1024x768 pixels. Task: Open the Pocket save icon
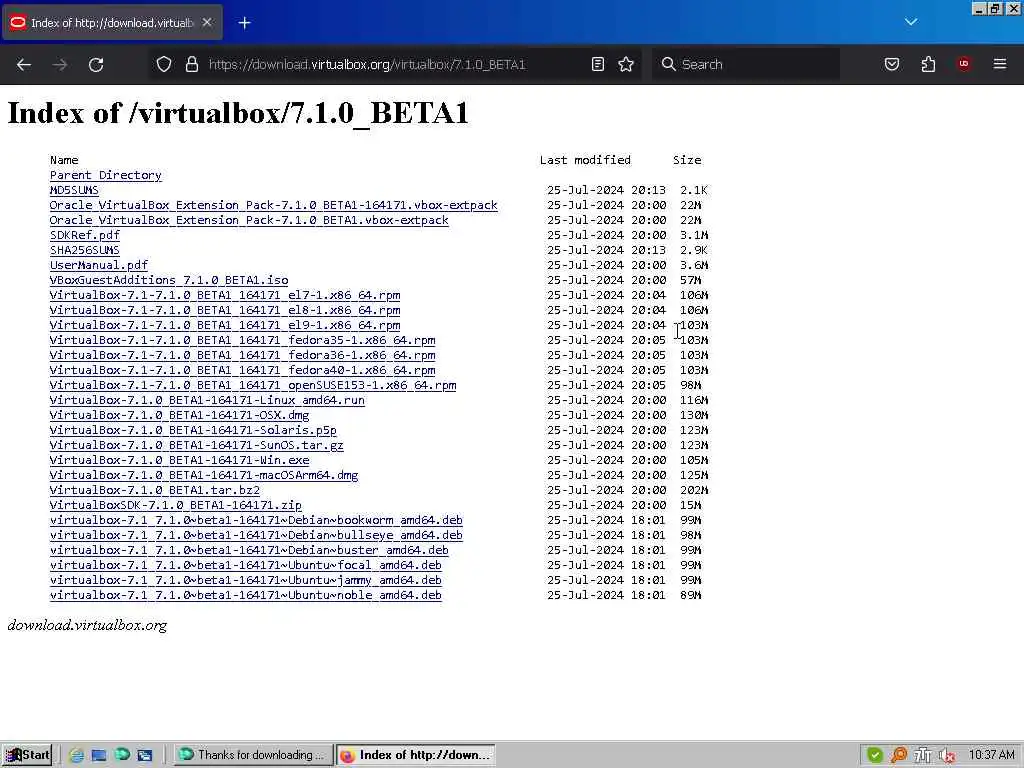891,64
